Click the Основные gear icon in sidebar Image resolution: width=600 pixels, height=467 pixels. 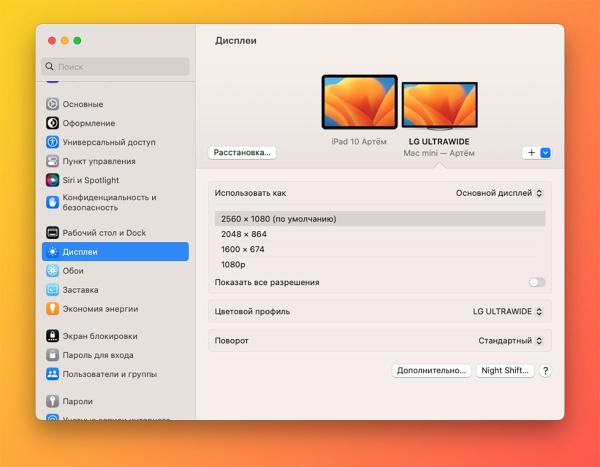52,104
